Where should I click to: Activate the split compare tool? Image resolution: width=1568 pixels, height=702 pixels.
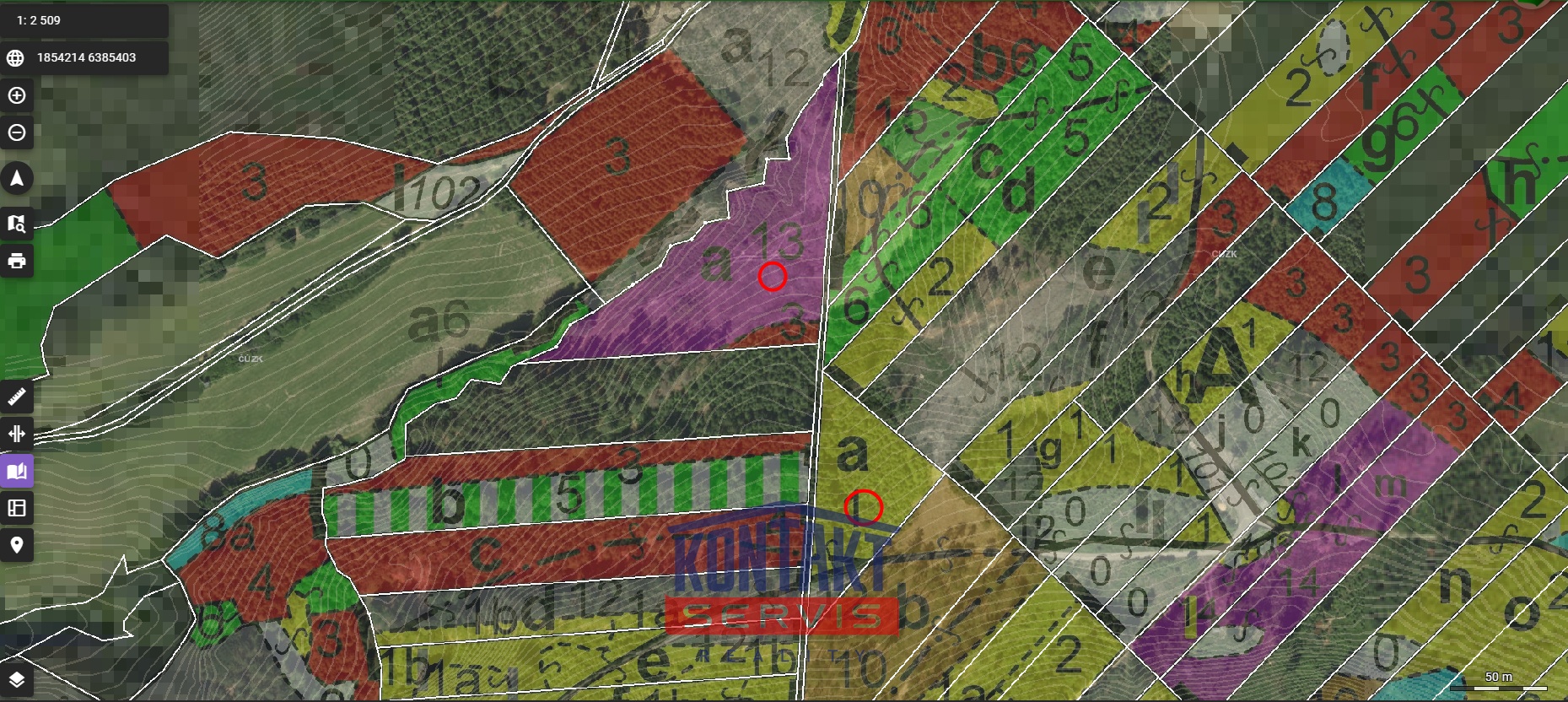pyautogui.click(x=17, y=434)
